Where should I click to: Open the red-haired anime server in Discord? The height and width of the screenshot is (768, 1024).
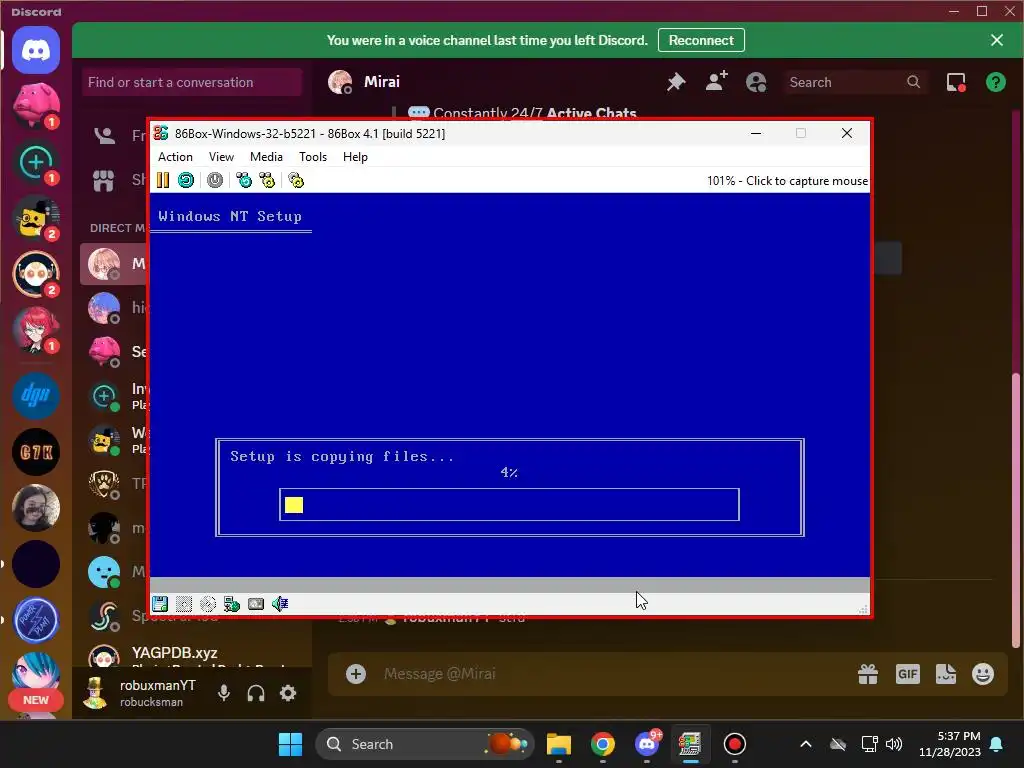36,330
